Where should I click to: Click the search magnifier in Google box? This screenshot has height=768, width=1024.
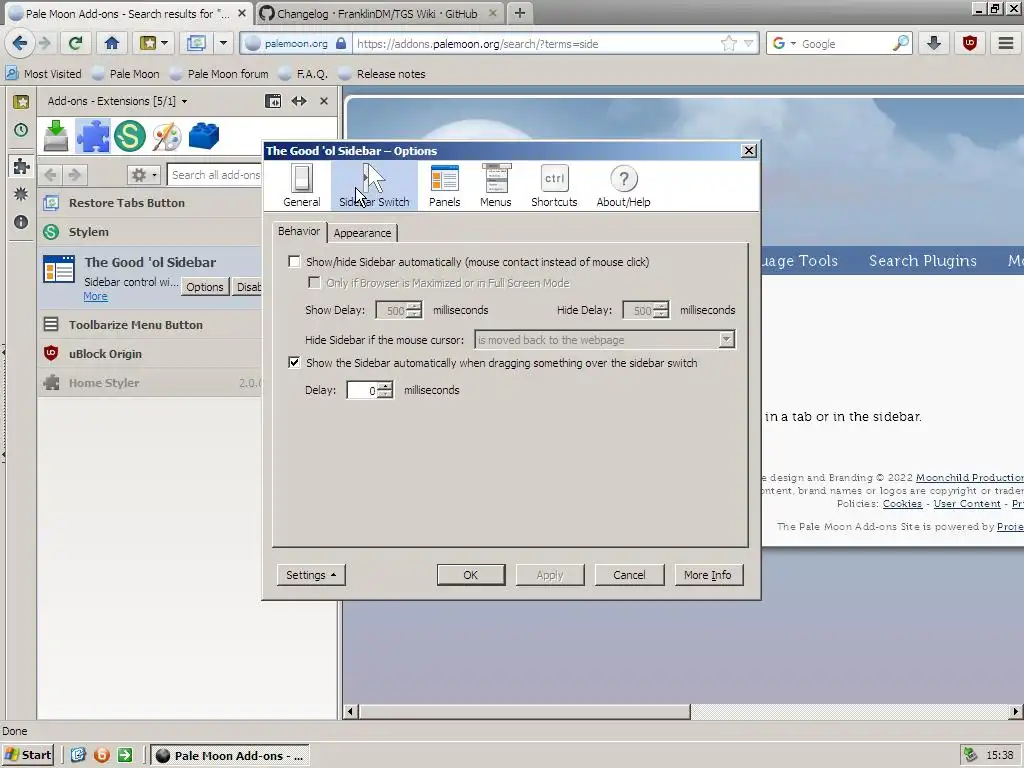(901, 44)
